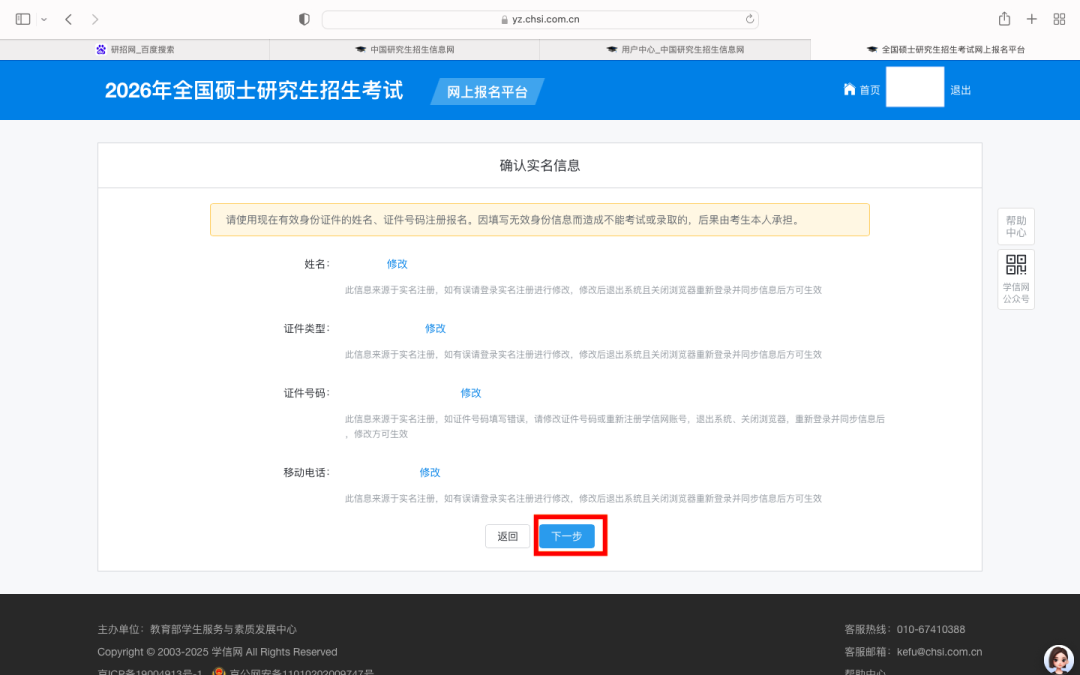Image resolution: width=1080 pixels, height=675 pixels.
Task: Show tab overview grid icon
Action: pos(1059,19)
